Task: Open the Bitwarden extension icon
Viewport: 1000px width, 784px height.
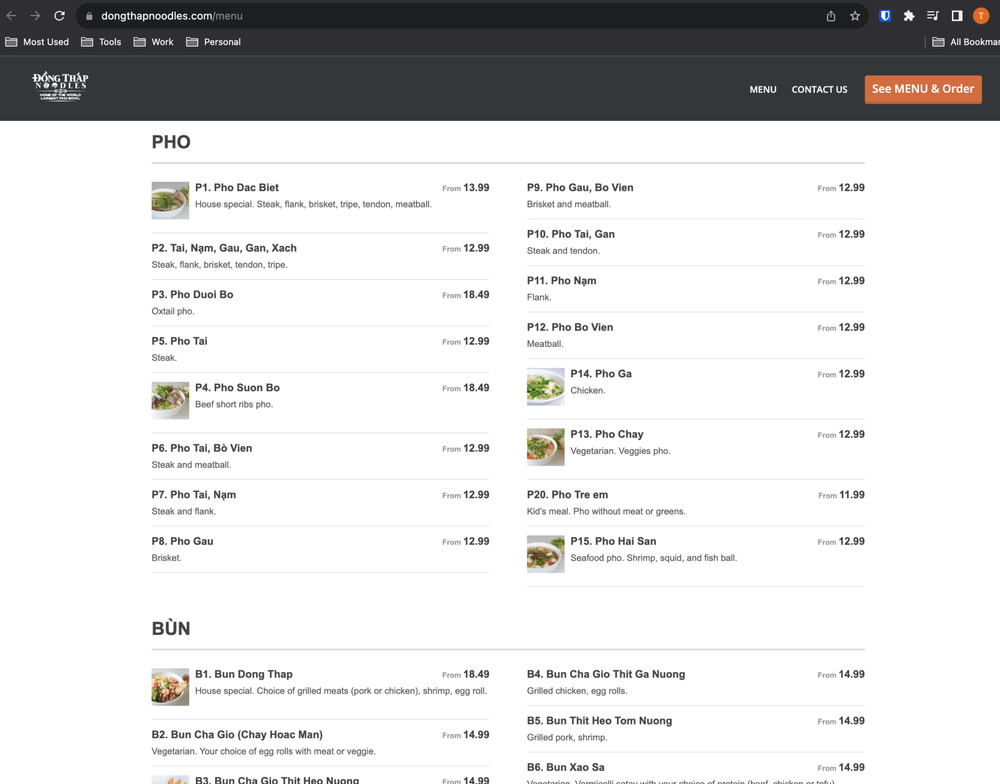Action: tap(885, 16)
